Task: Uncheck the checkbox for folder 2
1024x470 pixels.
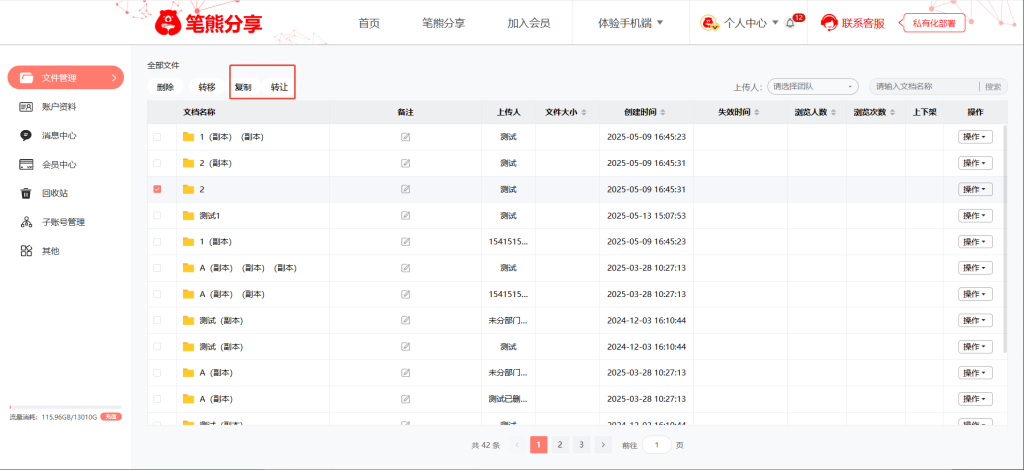Action: [x=157, y=189]
